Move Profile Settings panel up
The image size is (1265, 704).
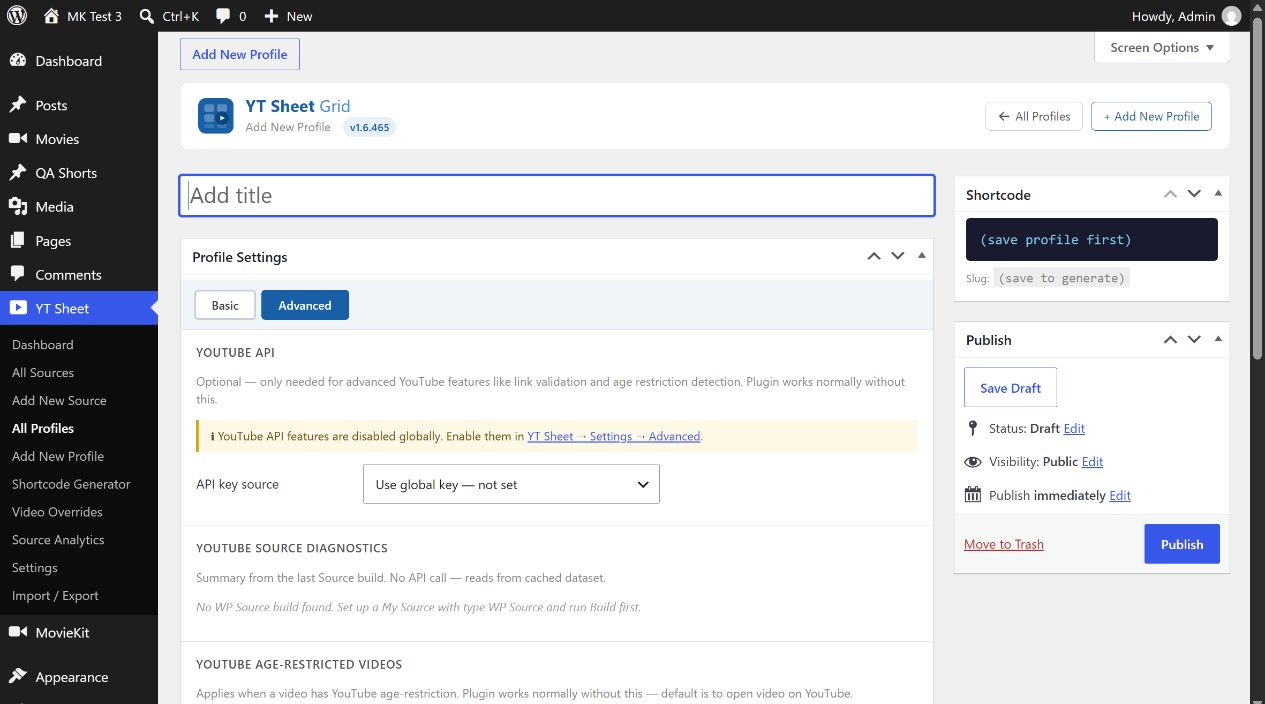click(874, 256)
